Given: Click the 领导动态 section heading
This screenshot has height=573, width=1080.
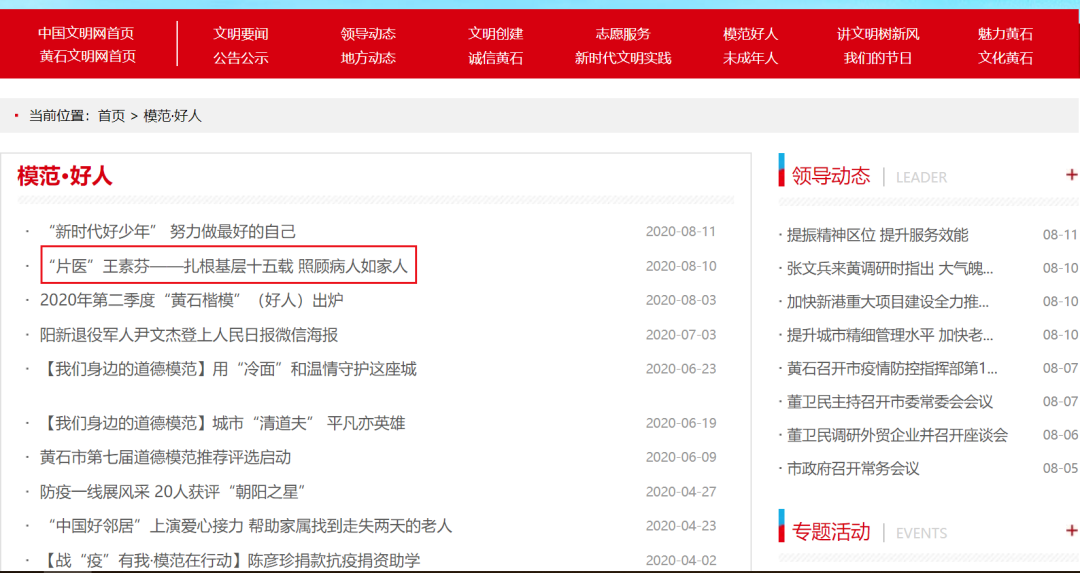Looking at the screenshot, I should [x=830, y=176].
